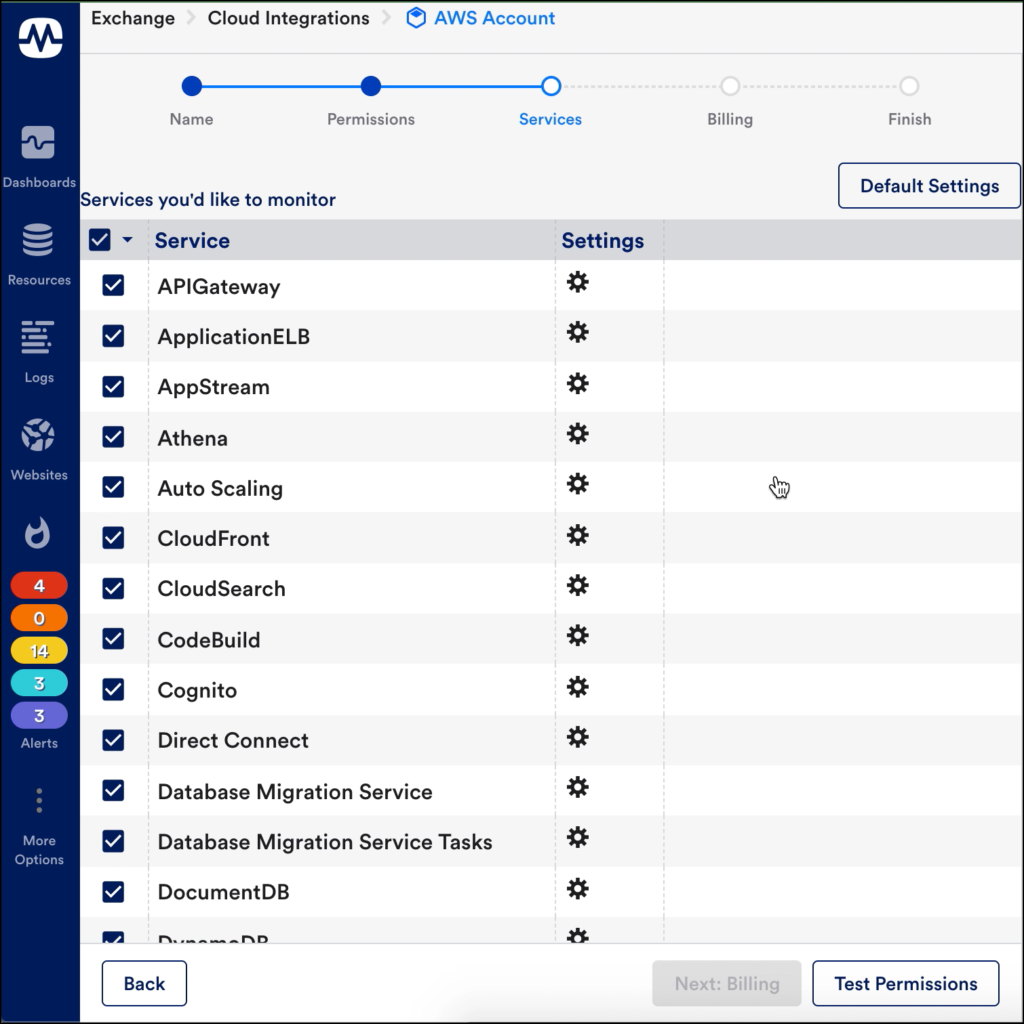Jump to the Billing wizard step

(x=730, y=86)
